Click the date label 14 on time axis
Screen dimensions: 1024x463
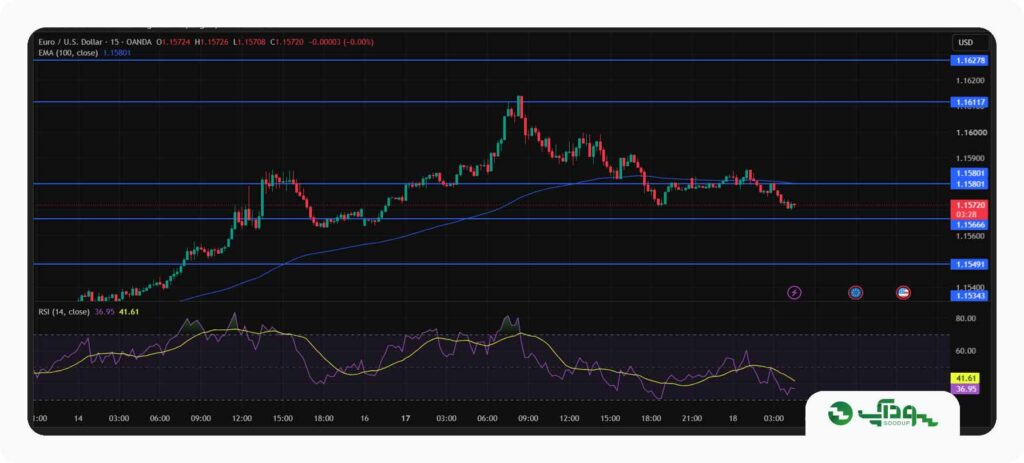pyautogui.click(x=78, y=418)
